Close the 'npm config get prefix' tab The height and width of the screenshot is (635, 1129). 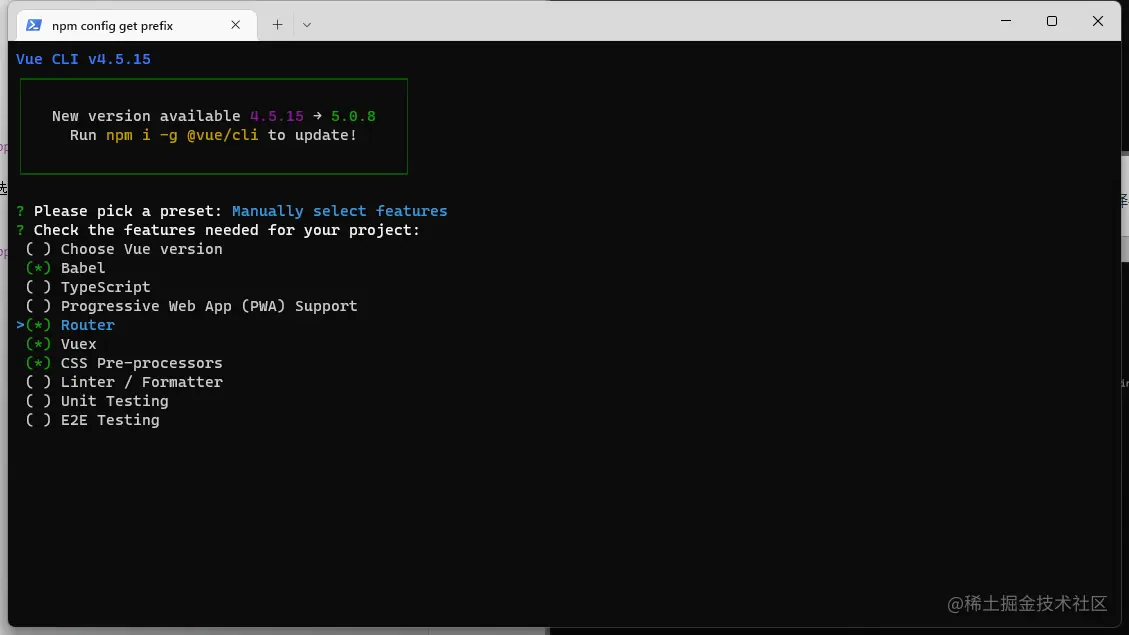(235, 25)
